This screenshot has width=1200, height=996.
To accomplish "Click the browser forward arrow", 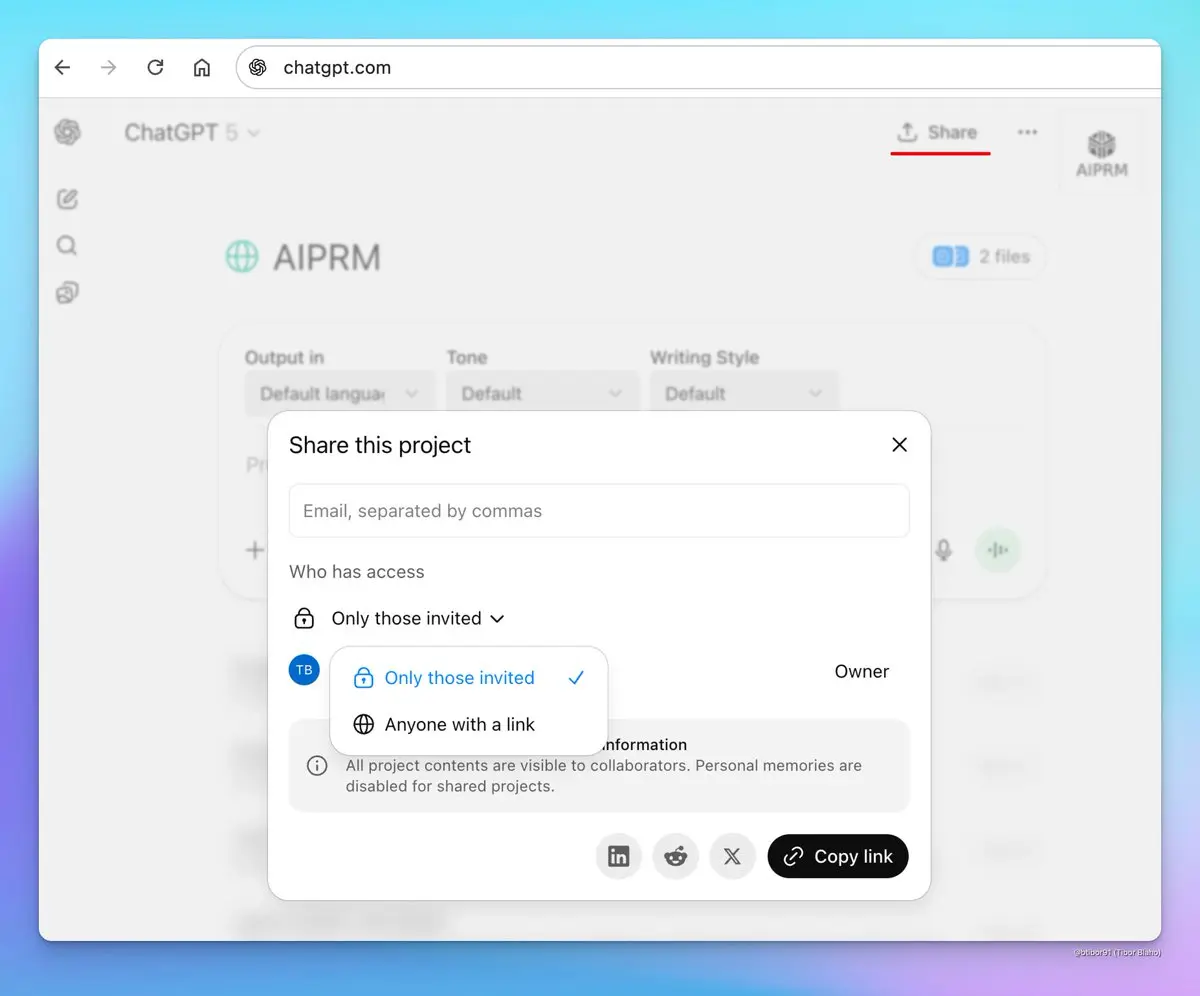I will 109,68.
